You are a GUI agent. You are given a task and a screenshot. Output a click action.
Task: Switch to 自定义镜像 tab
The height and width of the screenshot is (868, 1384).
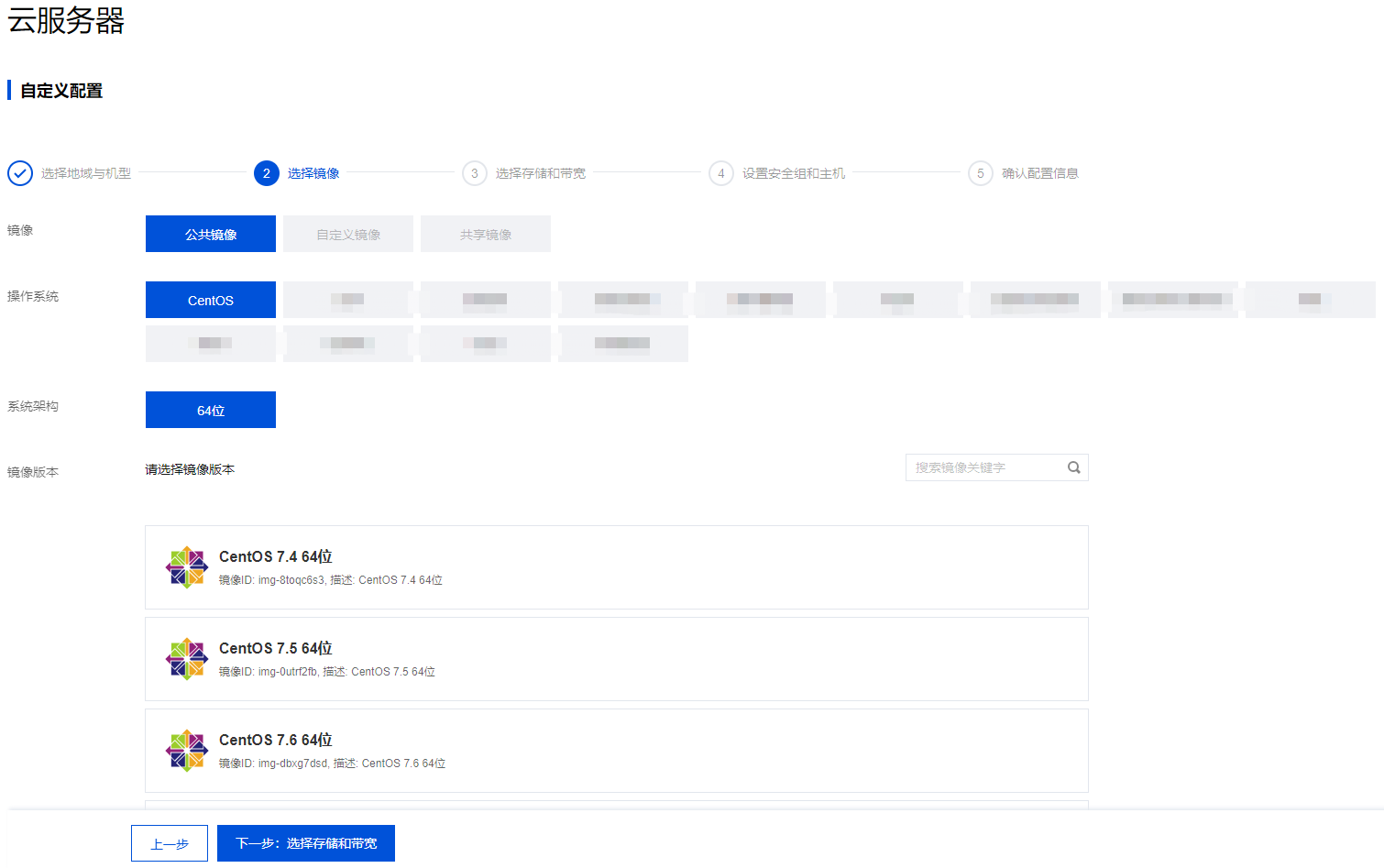(x=348, y=234)
